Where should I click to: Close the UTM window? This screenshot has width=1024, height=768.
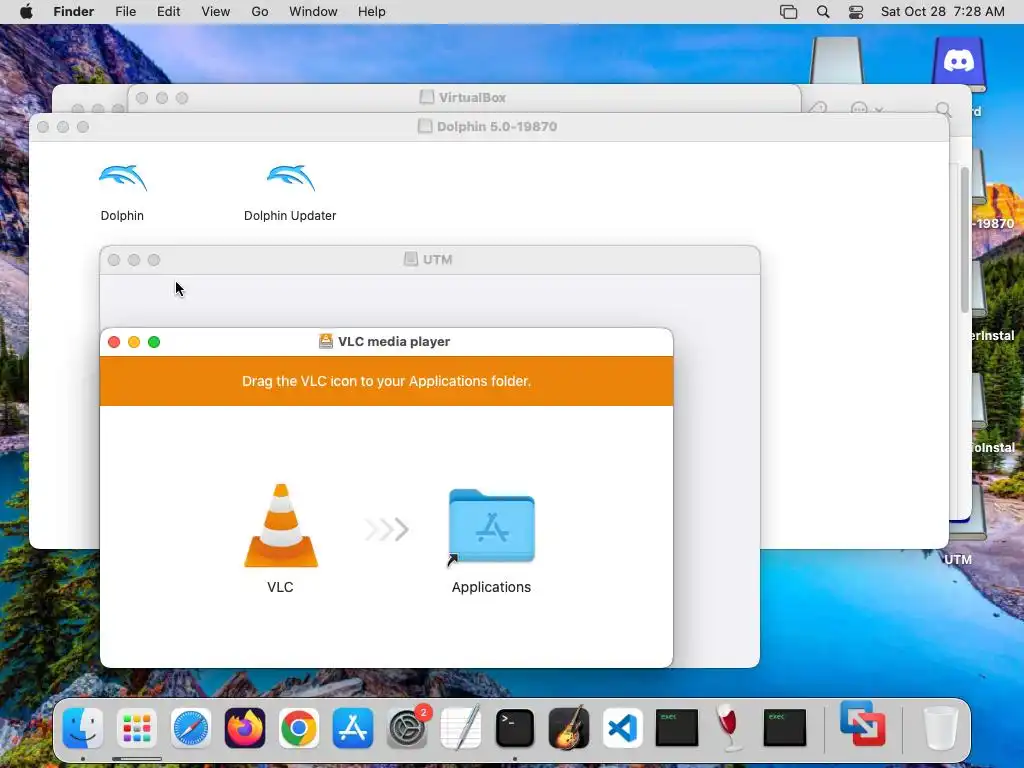coord(114,261)
